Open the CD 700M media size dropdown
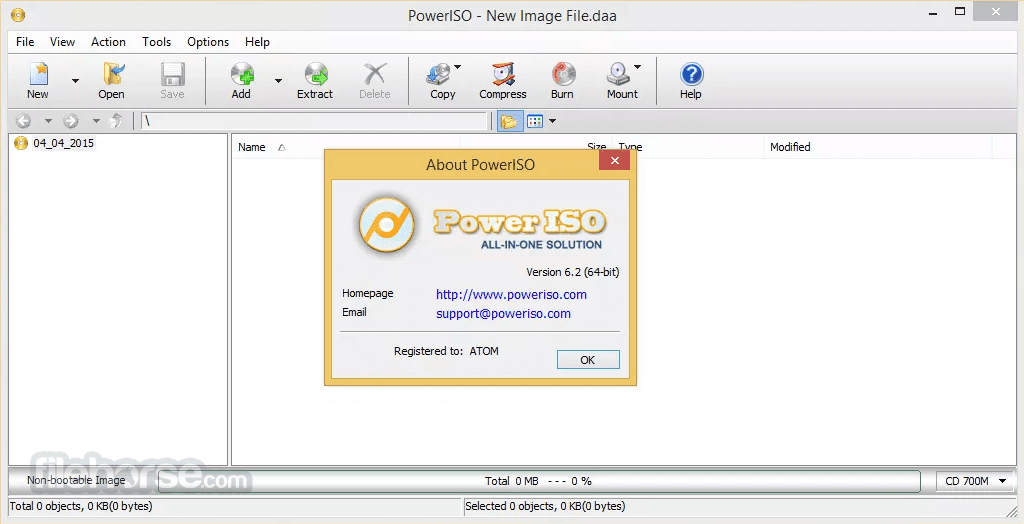 click(x=976, y=481)
